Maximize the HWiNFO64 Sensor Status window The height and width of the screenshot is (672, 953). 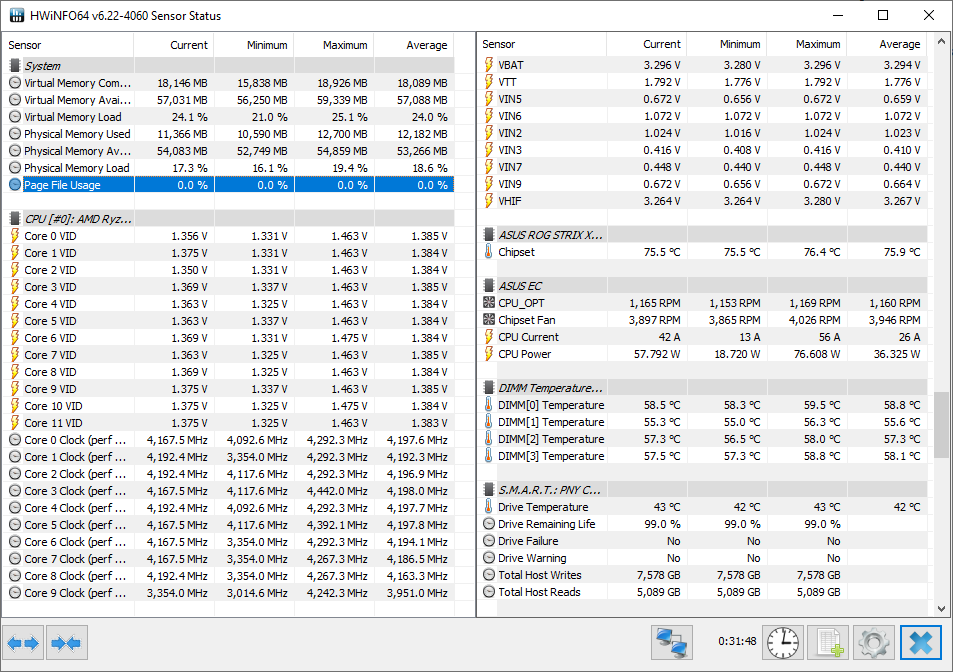click(x=882, y=15)
